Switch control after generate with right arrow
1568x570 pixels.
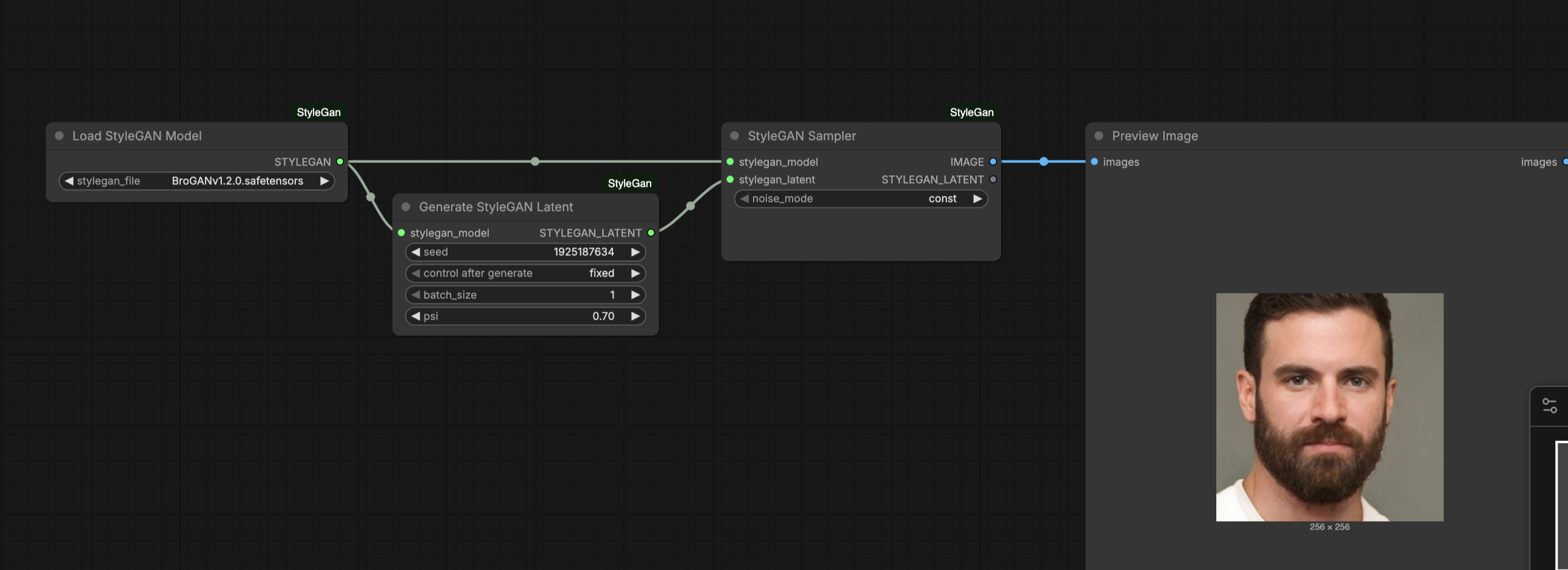click(x=635, y=273)
